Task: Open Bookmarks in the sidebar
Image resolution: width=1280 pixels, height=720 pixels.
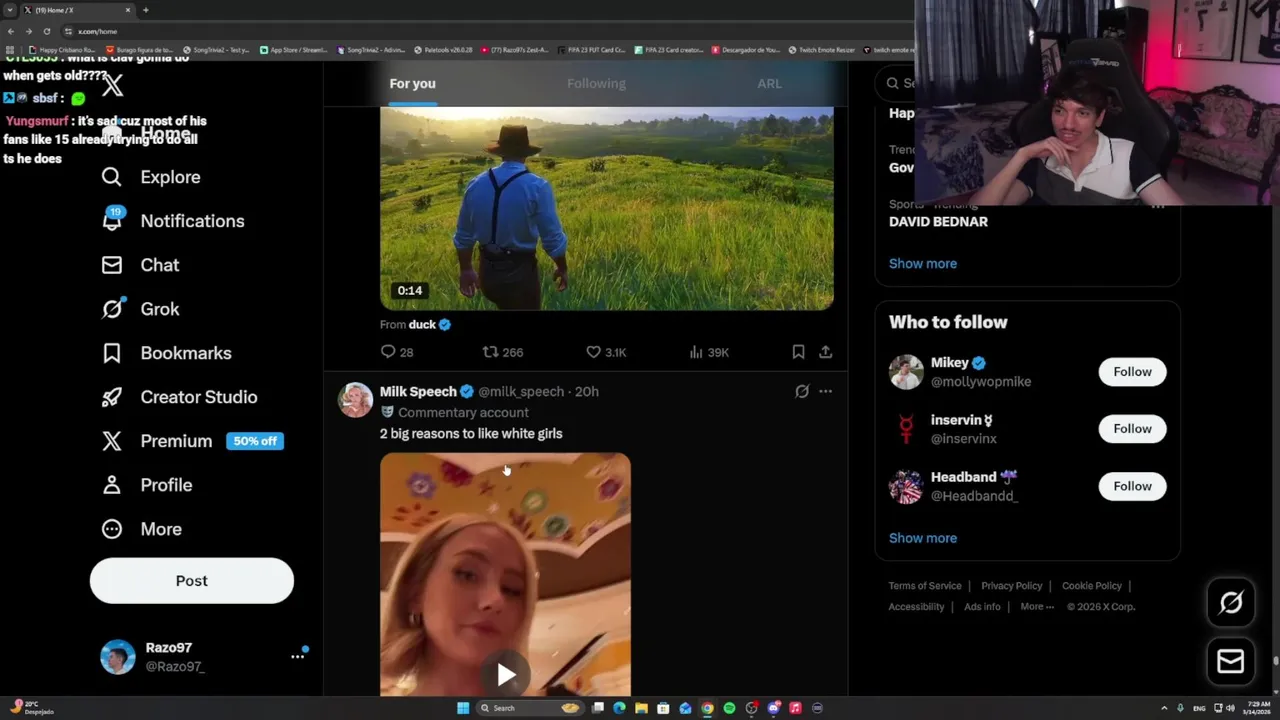Action: coord(166,353)
